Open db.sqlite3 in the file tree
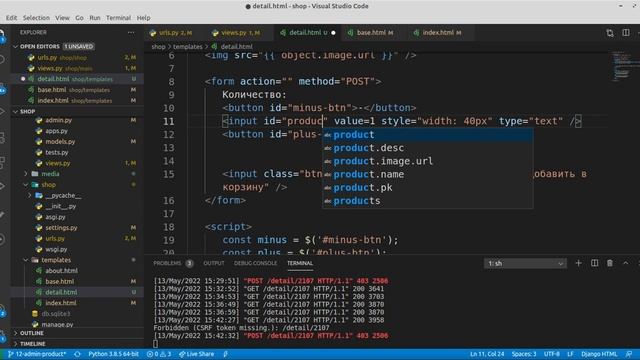640x360 pixels. [x=56, y=314]
